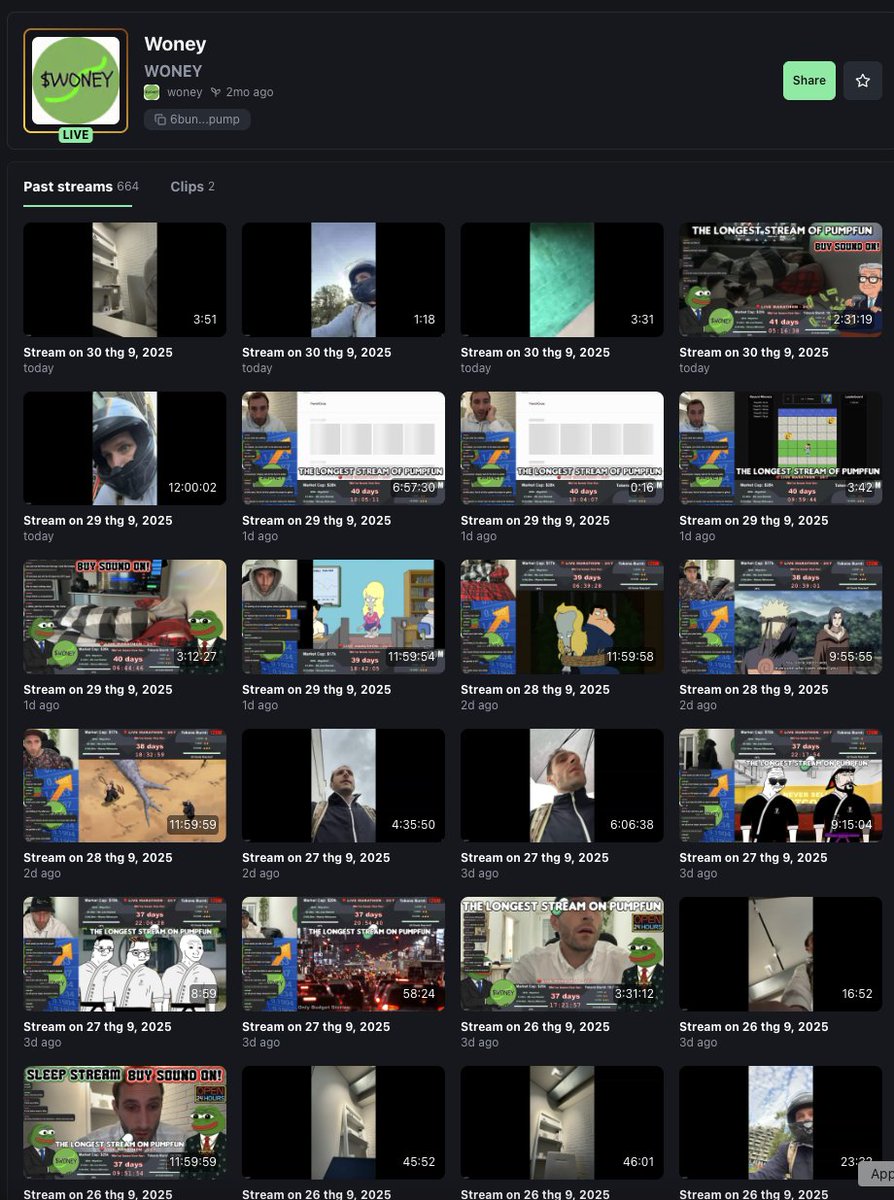The height and width of the screenshot is (1200, 894).
Task: Click the green LIVE badge
Action: (76, 135)
